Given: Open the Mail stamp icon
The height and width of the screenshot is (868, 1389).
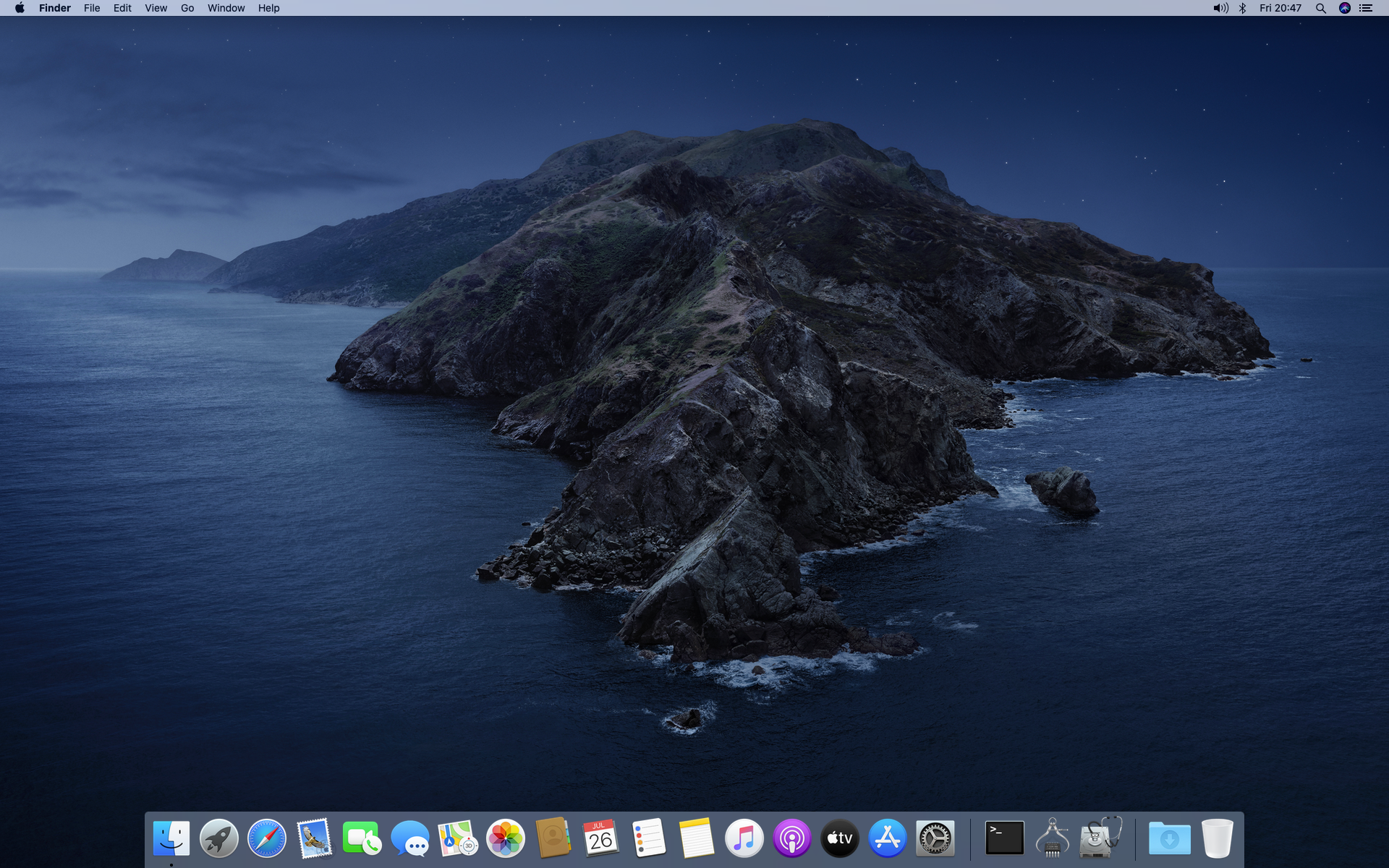Looking at the screenshot, I should point(315,838).
